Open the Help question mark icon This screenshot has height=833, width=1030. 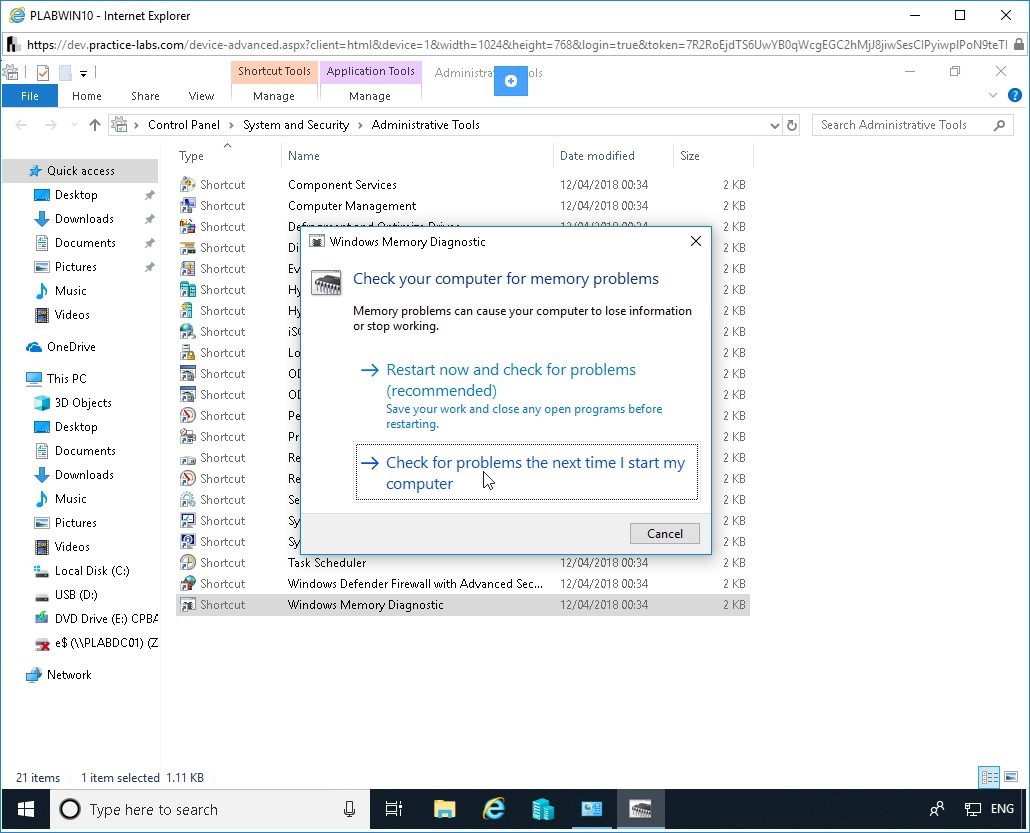click(1015, 95)
